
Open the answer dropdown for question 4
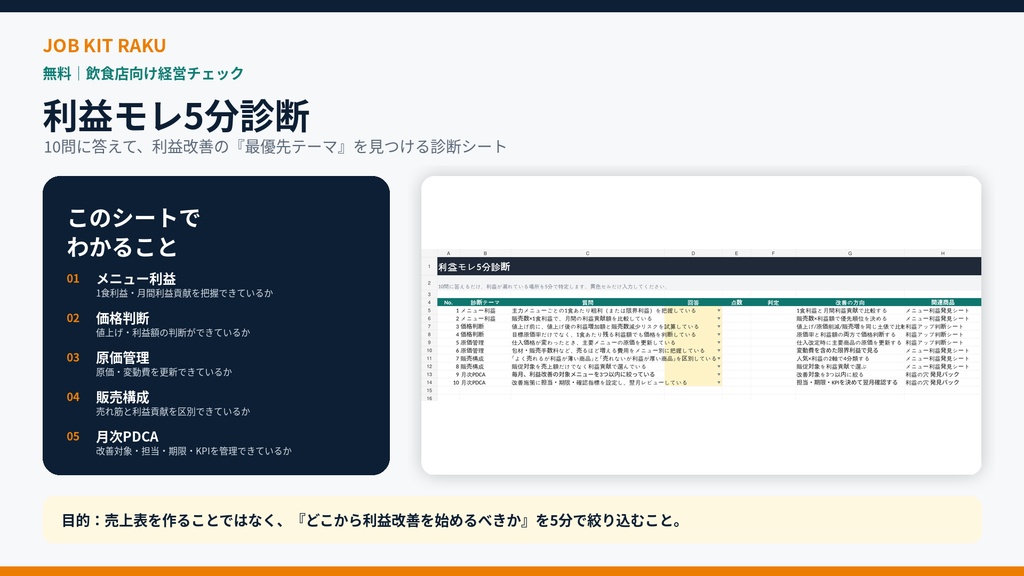click(719, 334)
